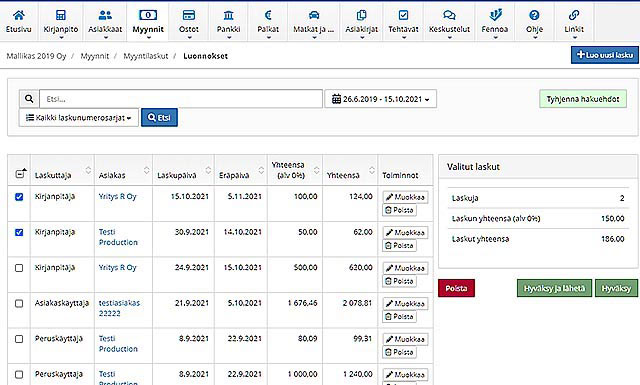Viewport: 640px width, 385px height.
Task: Open Palkat euro icon
Action: (x=268, y=15)
